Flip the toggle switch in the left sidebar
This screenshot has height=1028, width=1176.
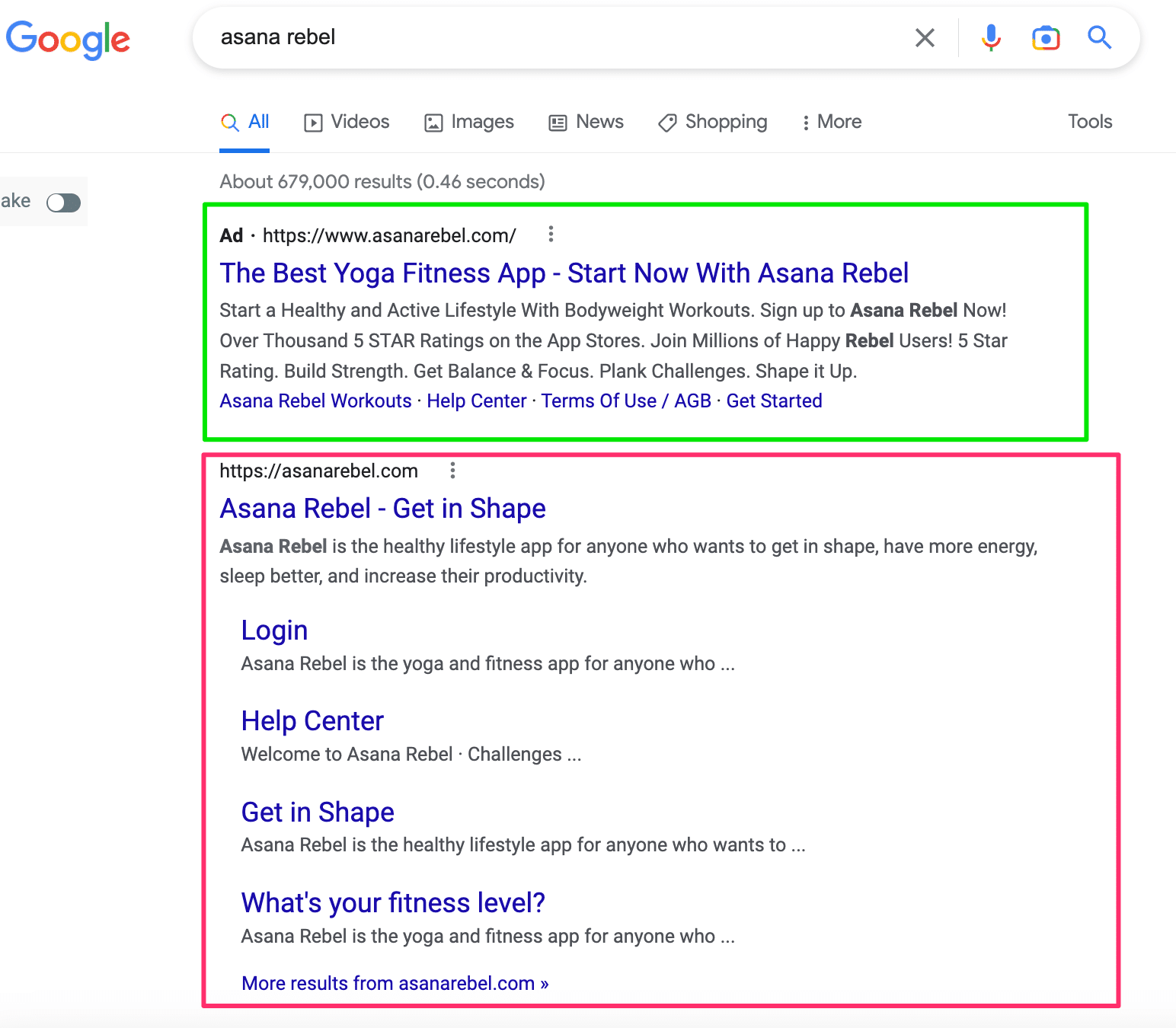(x=62, y=201)
